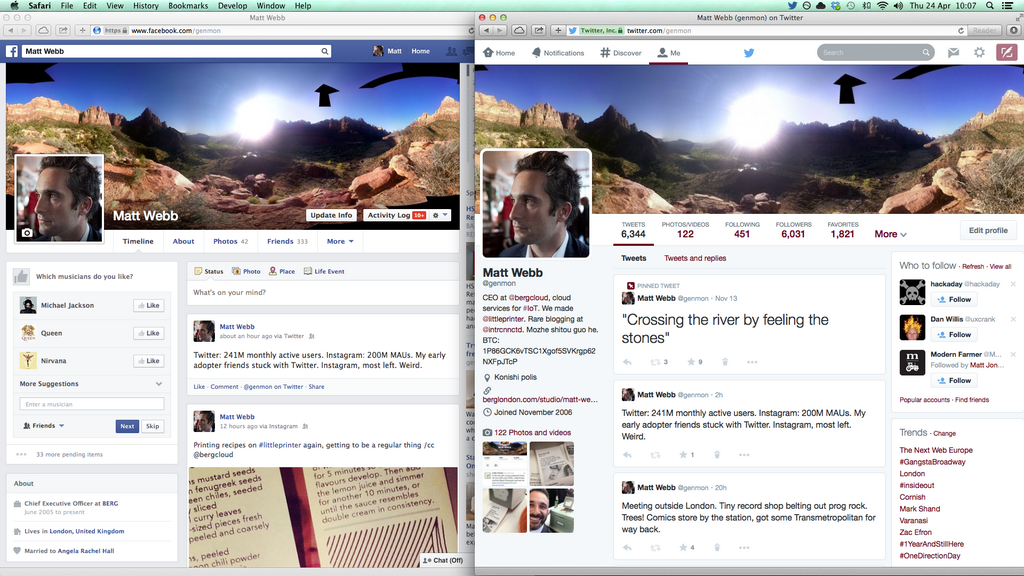Open Twitter Discover tab
The image size is (1024, 576).
(621, 53)
